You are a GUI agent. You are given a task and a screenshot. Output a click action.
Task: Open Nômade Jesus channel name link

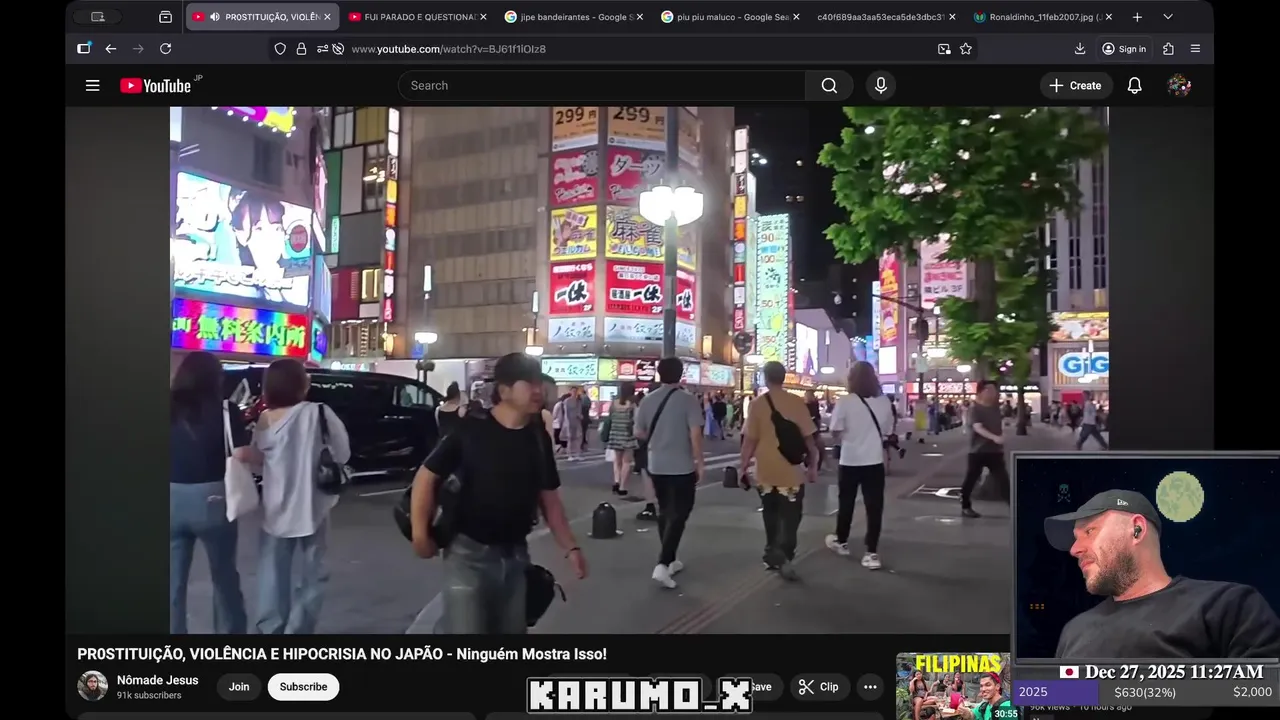tap(157, 680)
